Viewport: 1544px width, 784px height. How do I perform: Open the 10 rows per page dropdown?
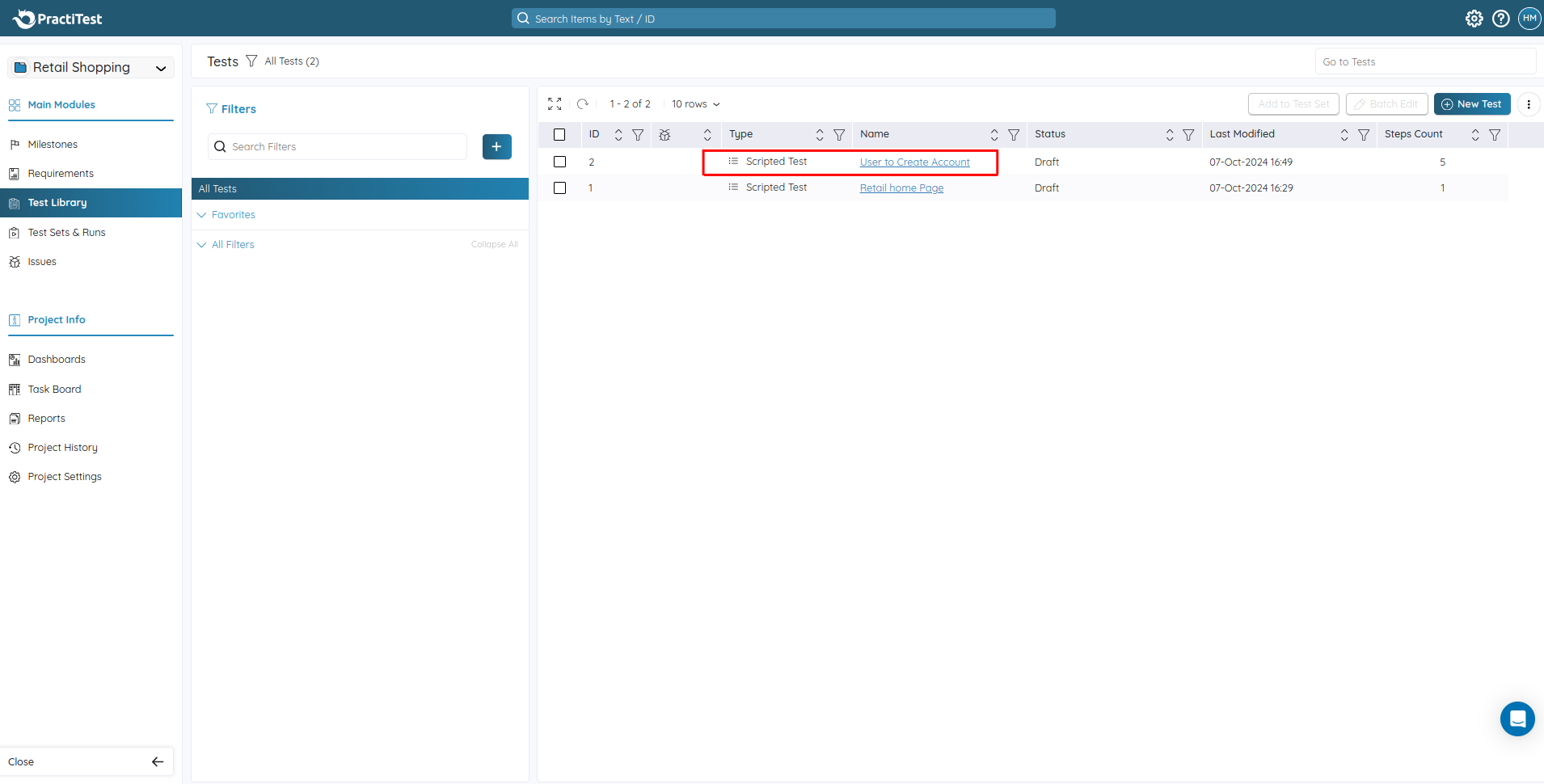pos(695,104)
